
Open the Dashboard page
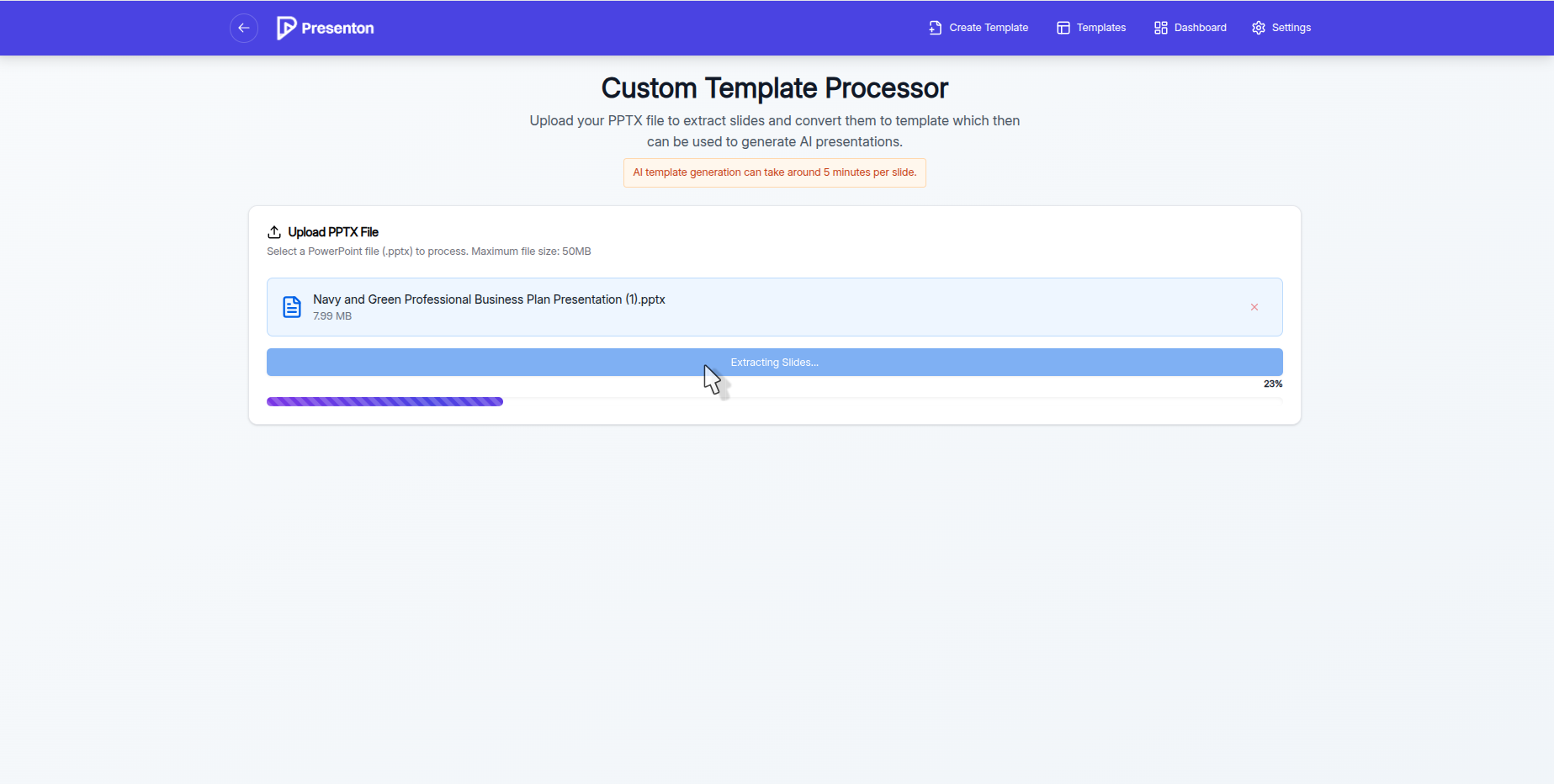[1199, 27]
